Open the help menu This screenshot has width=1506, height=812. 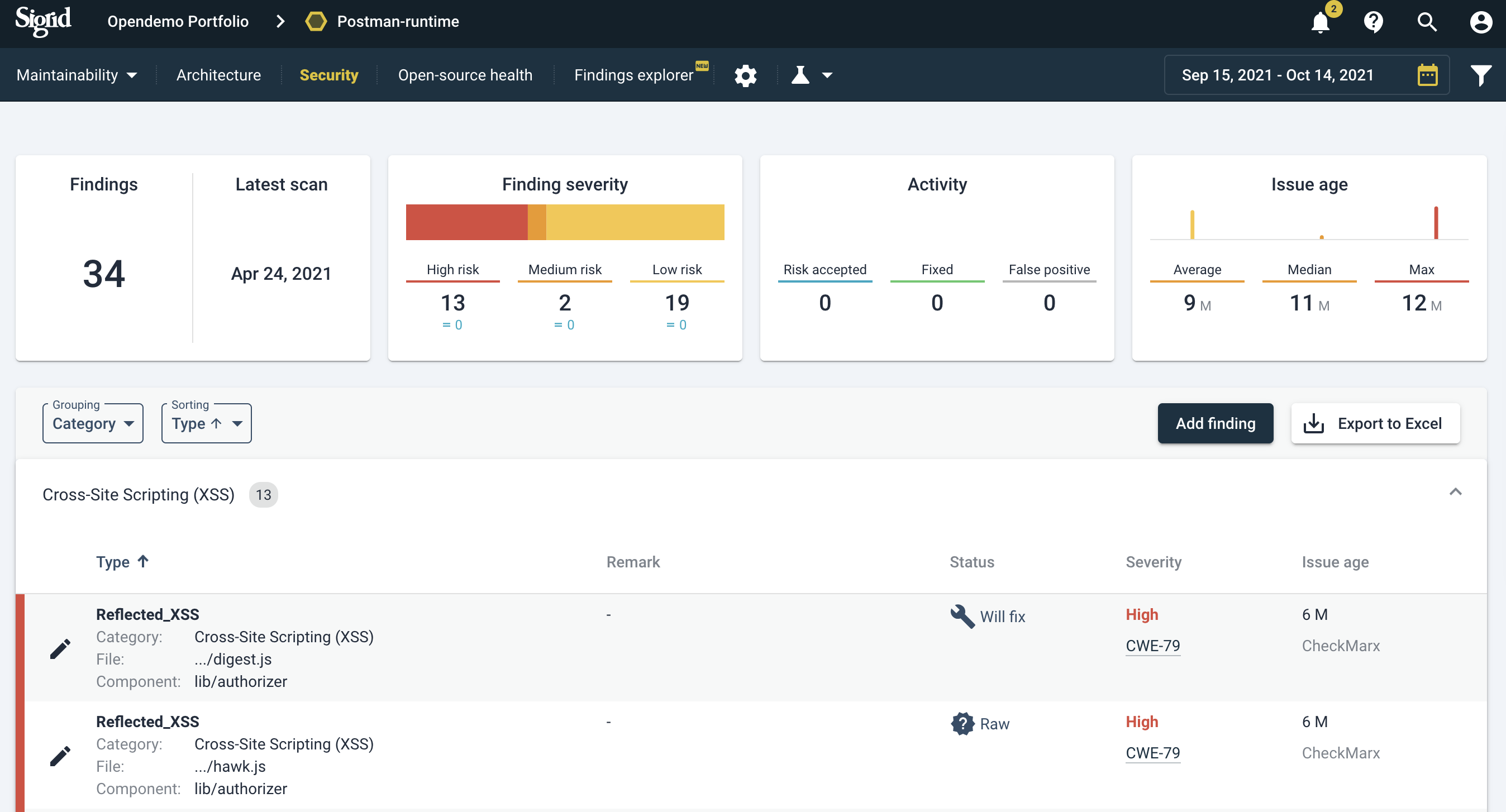tap(1373, 22)
